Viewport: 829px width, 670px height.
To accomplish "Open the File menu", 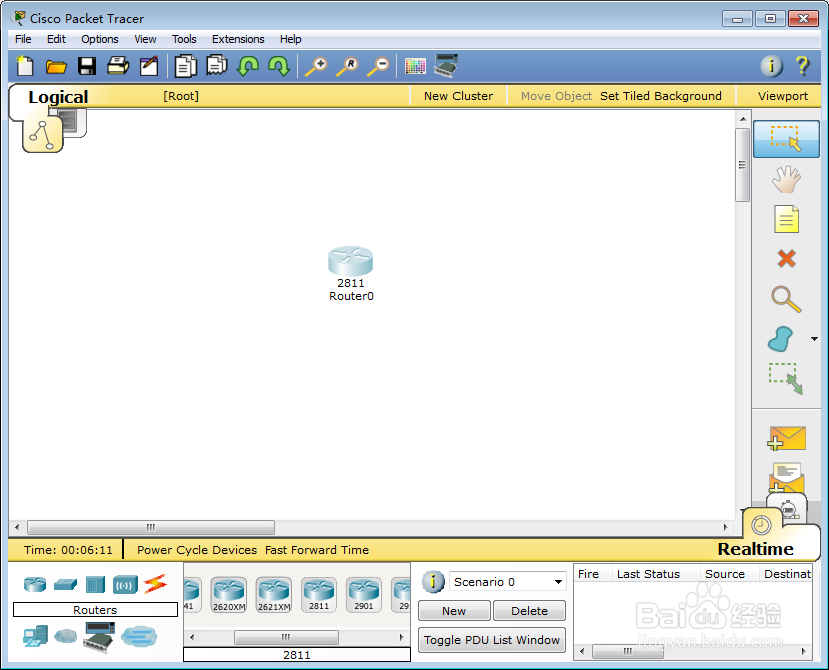I will click(23, 39).
